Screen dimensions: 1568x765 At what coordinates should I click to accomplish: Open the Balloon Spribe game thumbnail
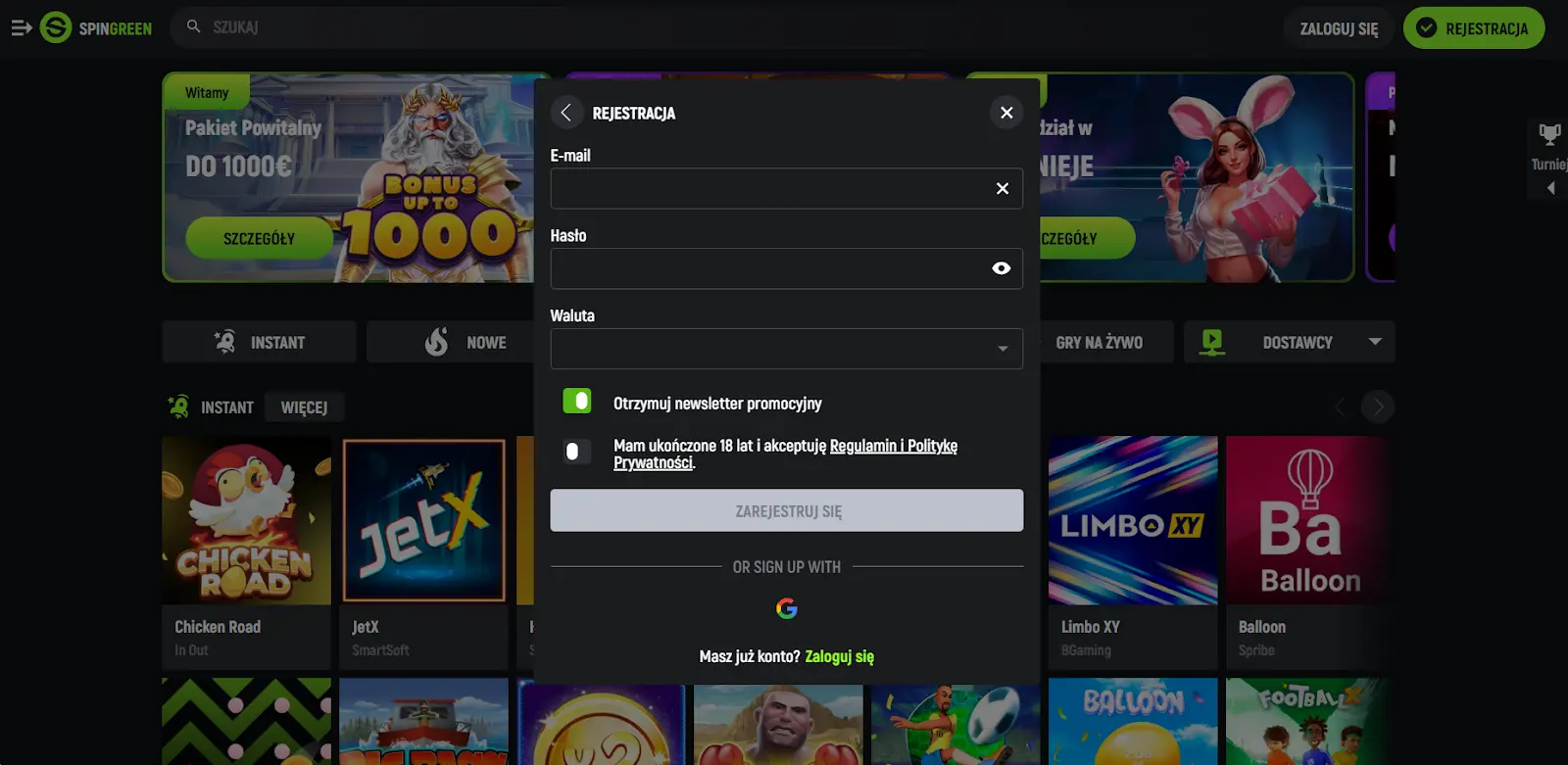(x=1310, y=520)
